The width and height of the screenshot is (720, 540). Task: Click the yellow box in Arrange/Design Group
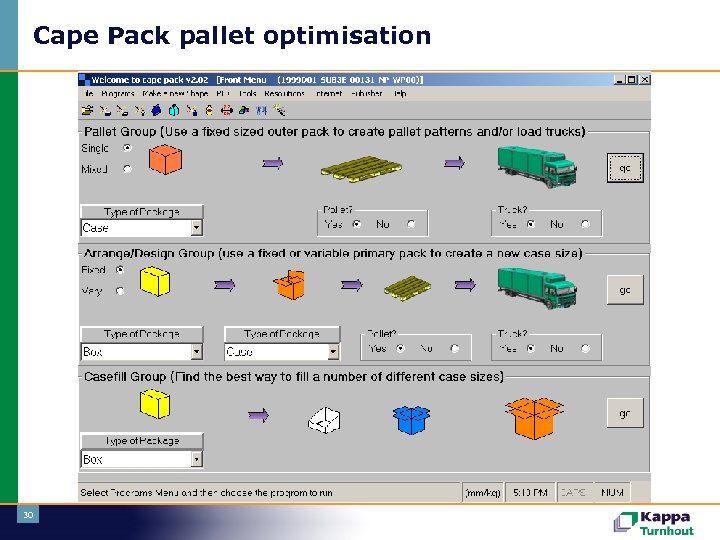tap(155, 281)
